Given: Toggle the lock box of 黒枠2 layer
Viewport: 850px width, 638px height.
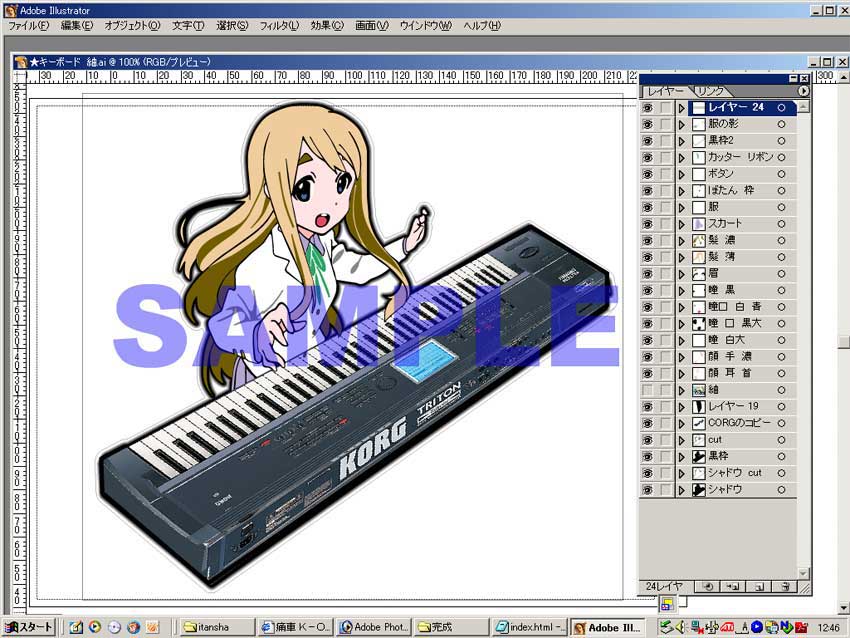Looking at the screenshot, I should pos(665,141).
